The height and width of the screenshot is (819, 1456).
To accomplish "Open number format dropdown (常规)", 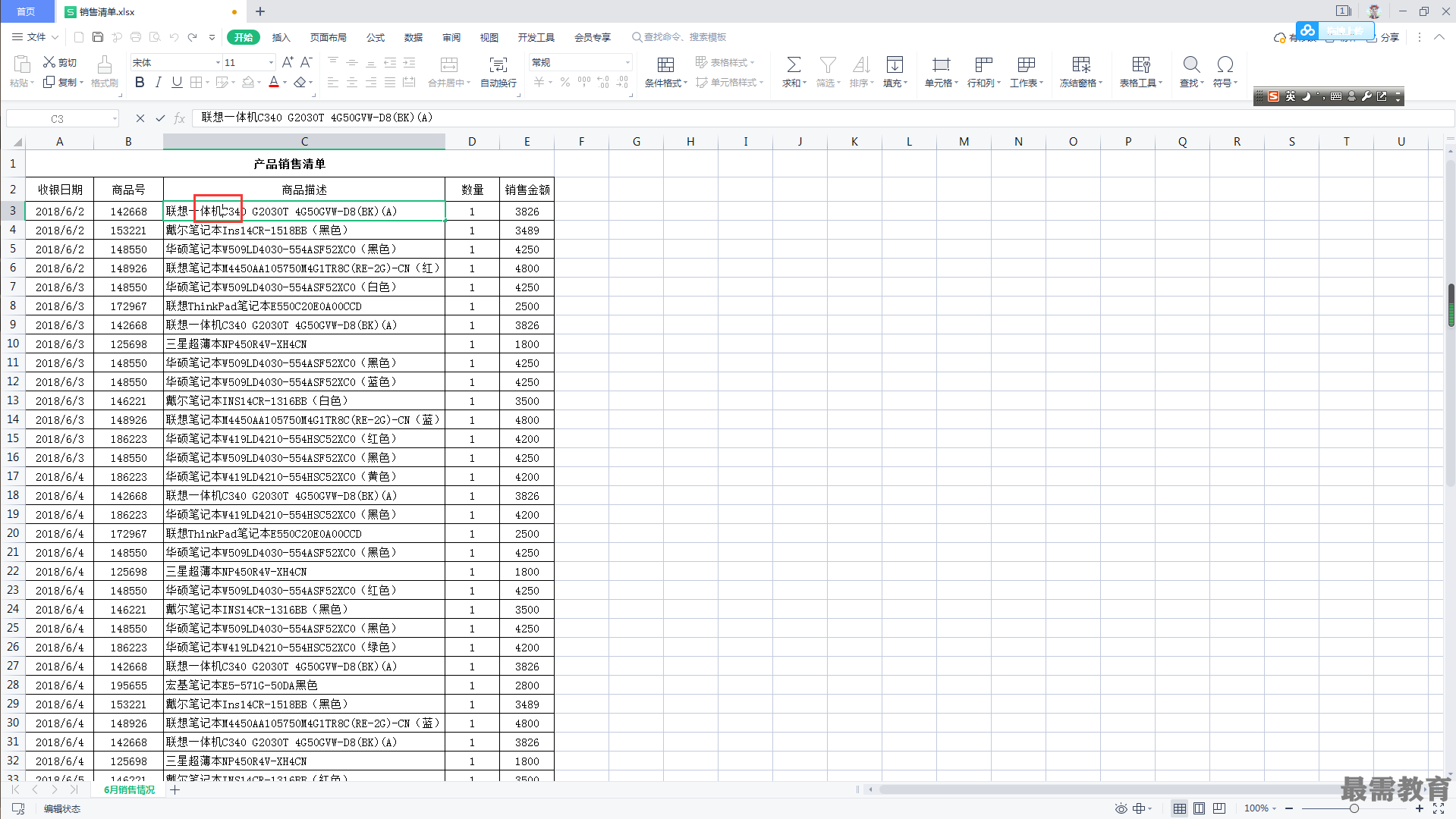I will (x=627, y=62).
